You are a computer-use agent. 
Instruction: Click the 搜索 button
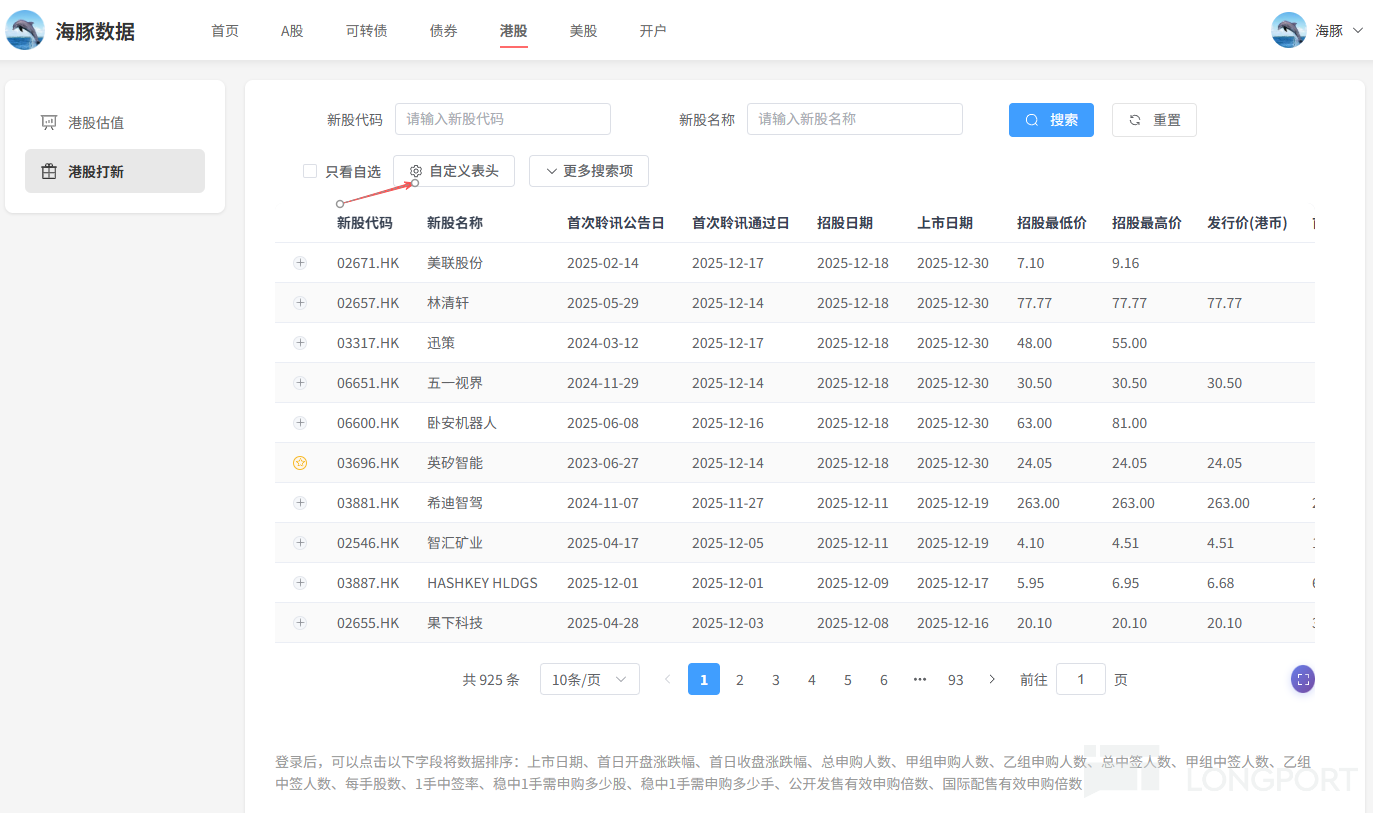click(x=1051, y=120)
